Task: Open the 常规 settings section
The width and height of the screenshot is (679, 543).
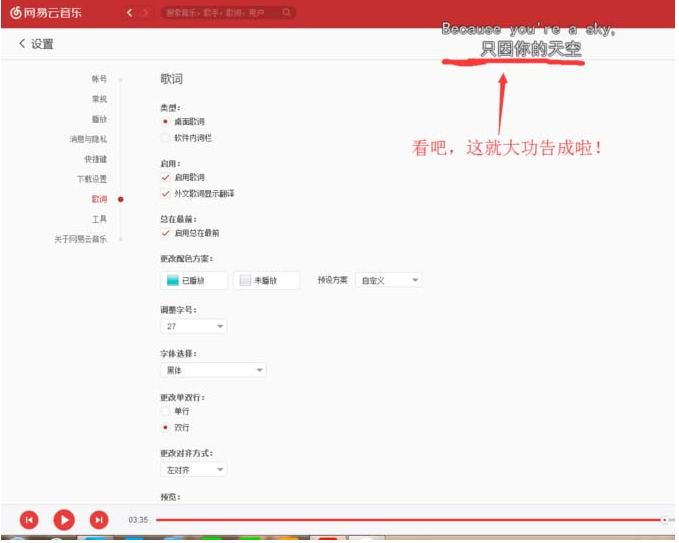Action: [x=99, y=100]
